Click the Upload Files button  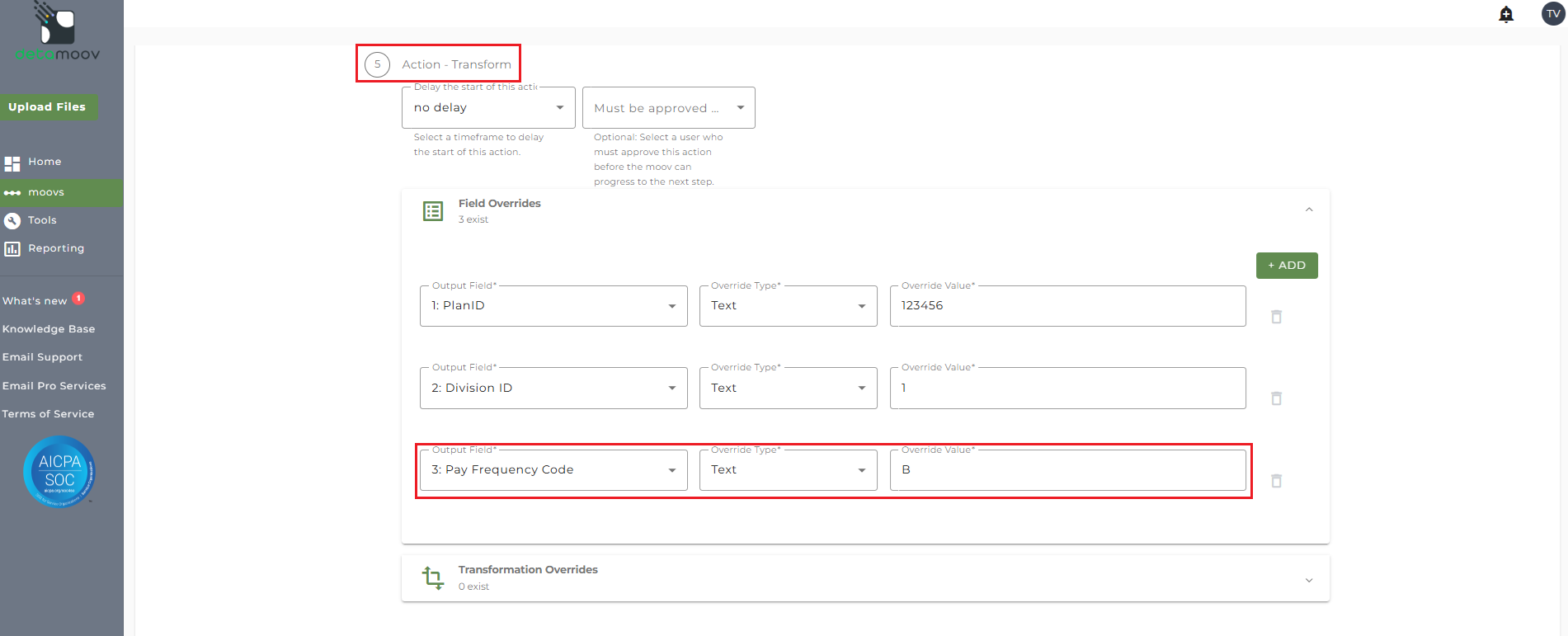48,107
